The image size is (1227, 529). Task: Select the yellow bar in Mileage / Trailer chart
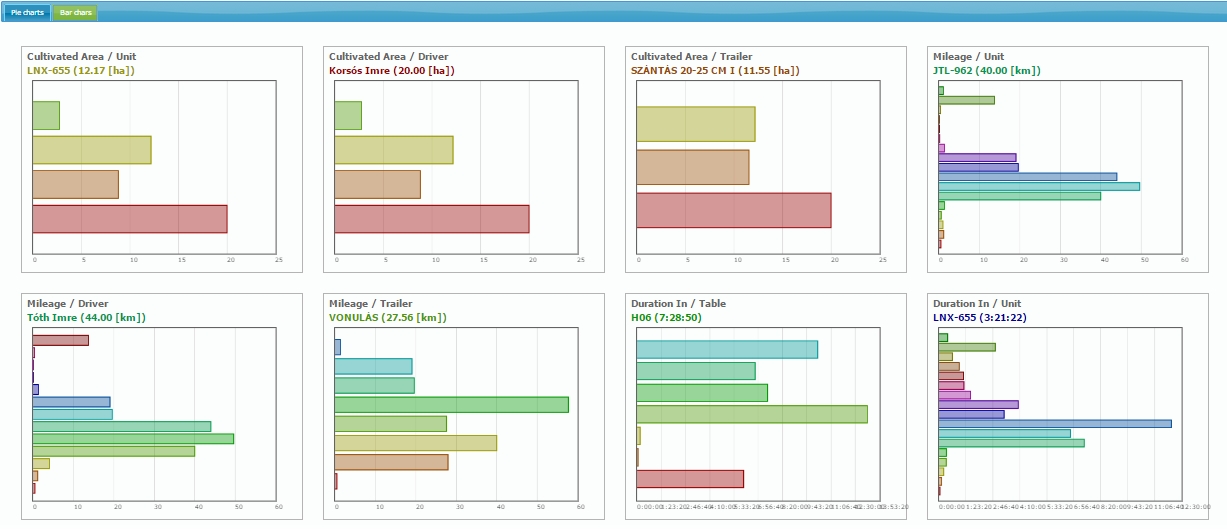pos(415,443)
